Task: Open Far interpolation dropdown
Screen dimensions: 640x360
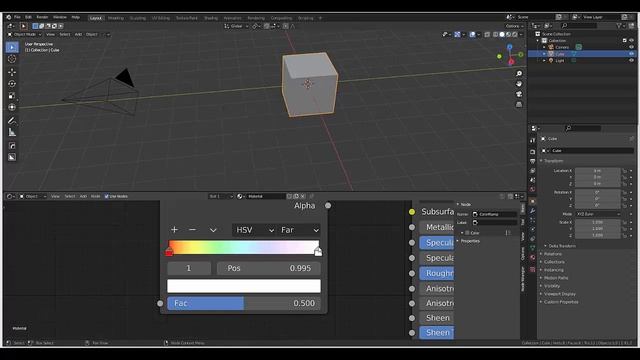Action: 299,230
